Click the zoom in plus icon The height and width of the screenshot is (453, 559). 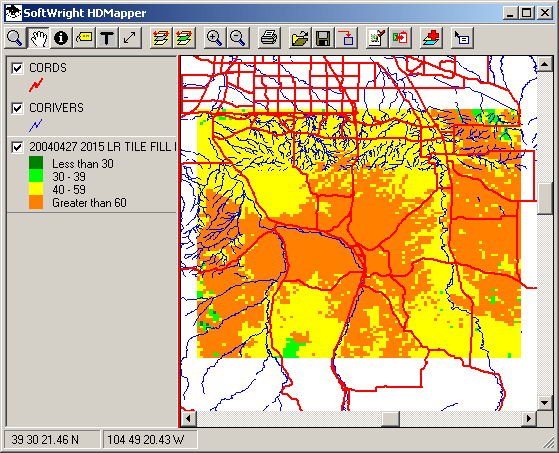pos(215,38)
